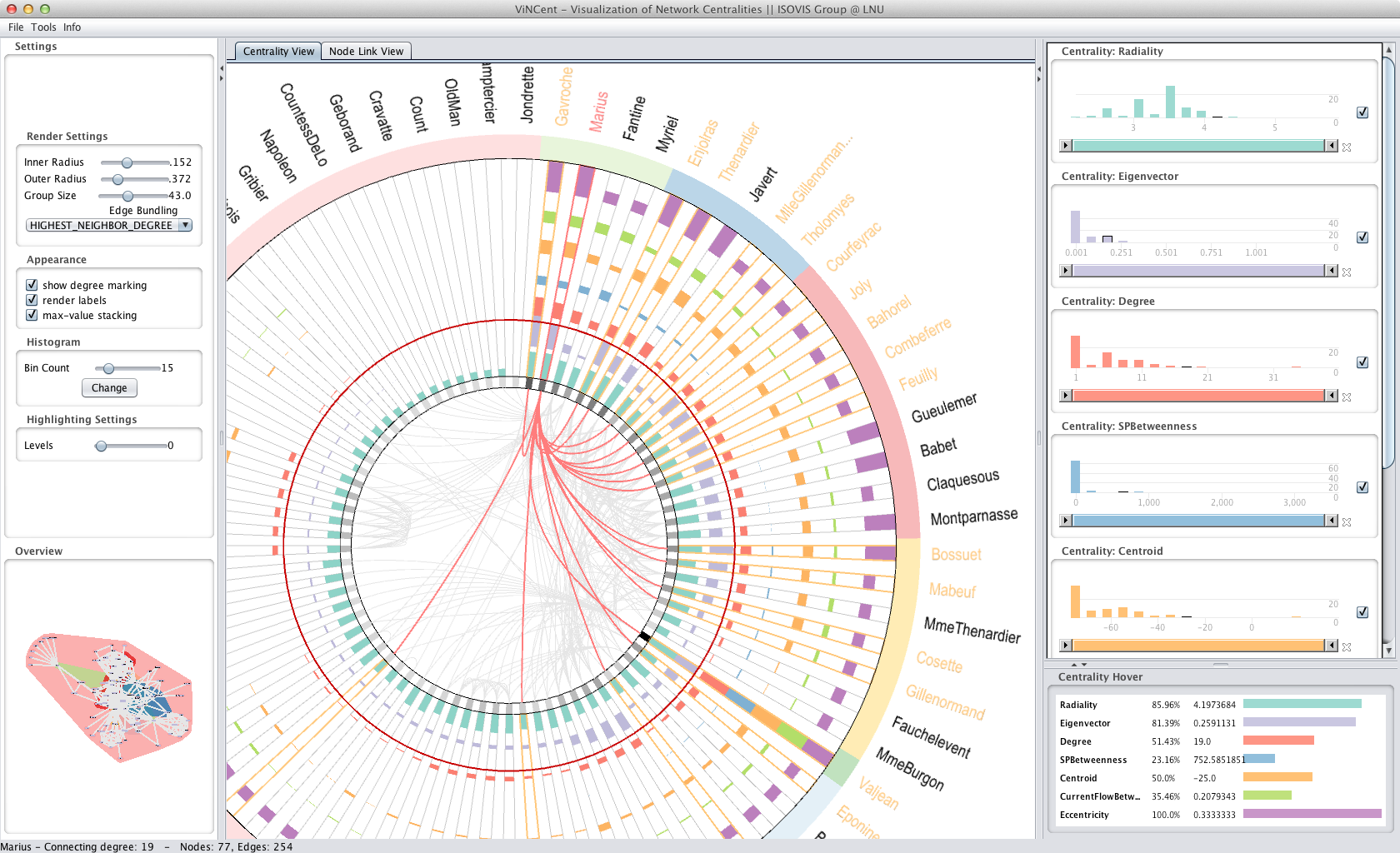Remove the Radiality centrality with X icon
The image size is (1400, 853).
pos(1347,147)
